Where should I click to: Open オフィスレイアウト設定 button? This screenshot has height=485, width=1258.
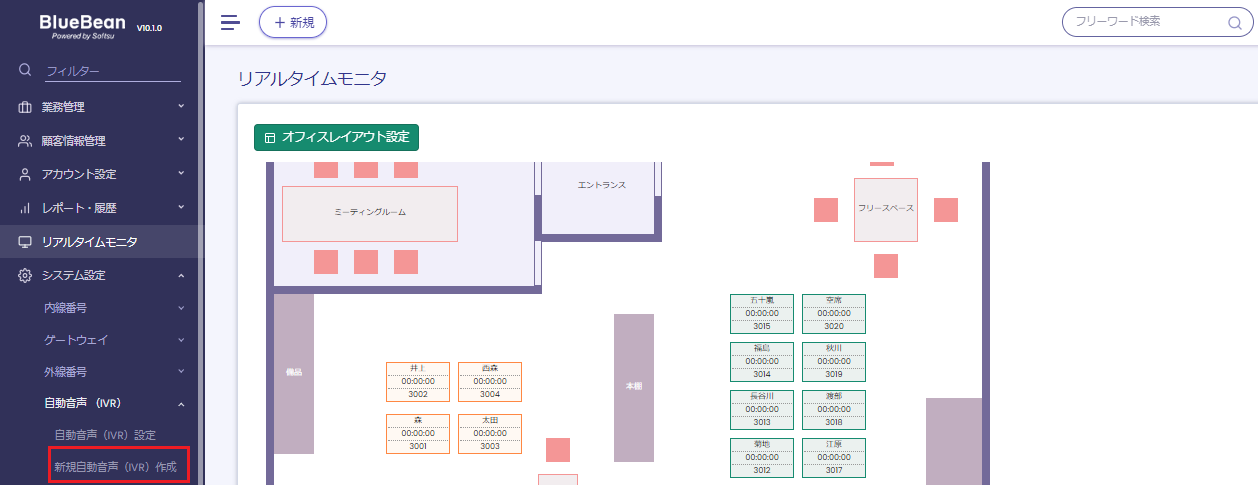click(336, 137)
